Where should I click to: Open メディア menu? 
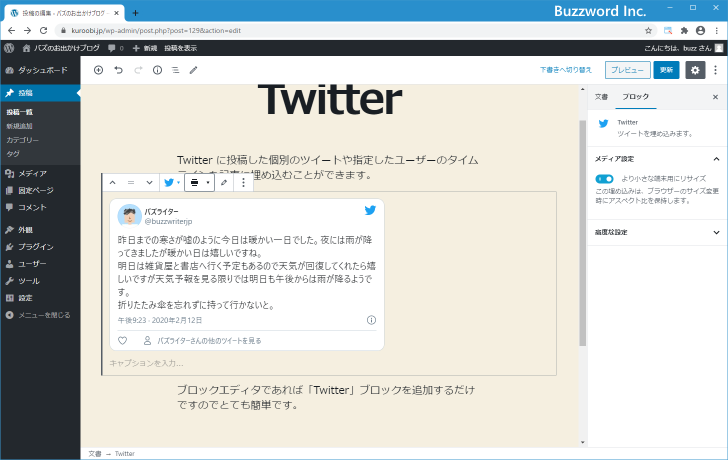point(40,174)
